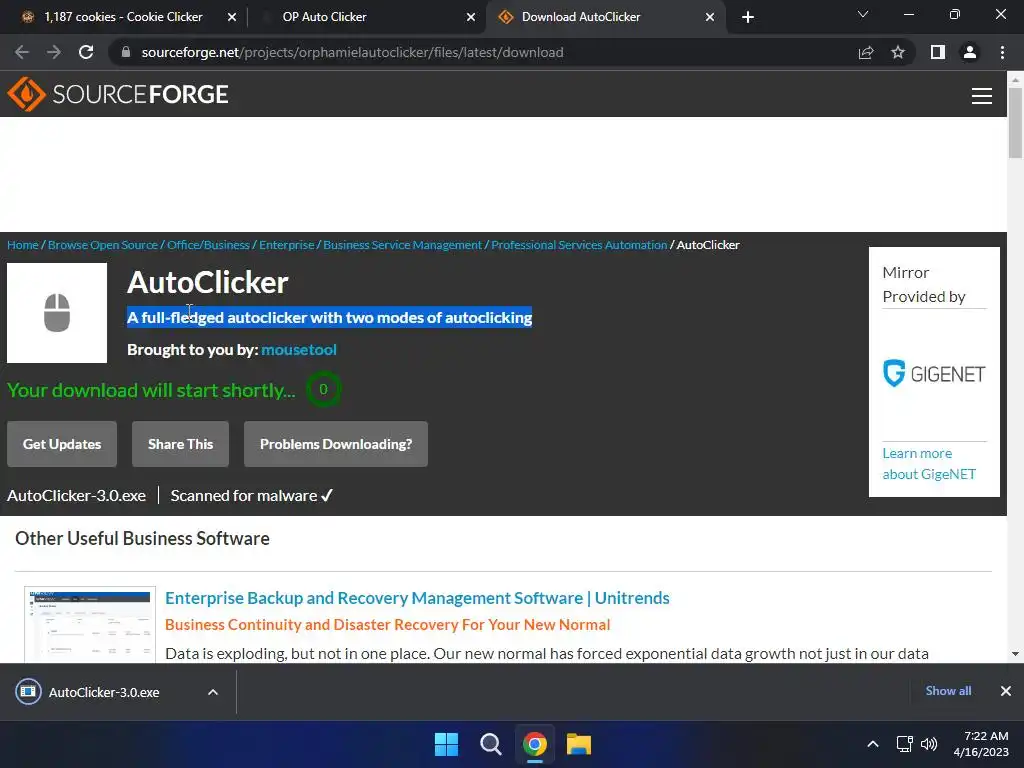Reload the current page
This screenshot has height=768, width=1024.
pyautogui.click(x=86, y=52)
